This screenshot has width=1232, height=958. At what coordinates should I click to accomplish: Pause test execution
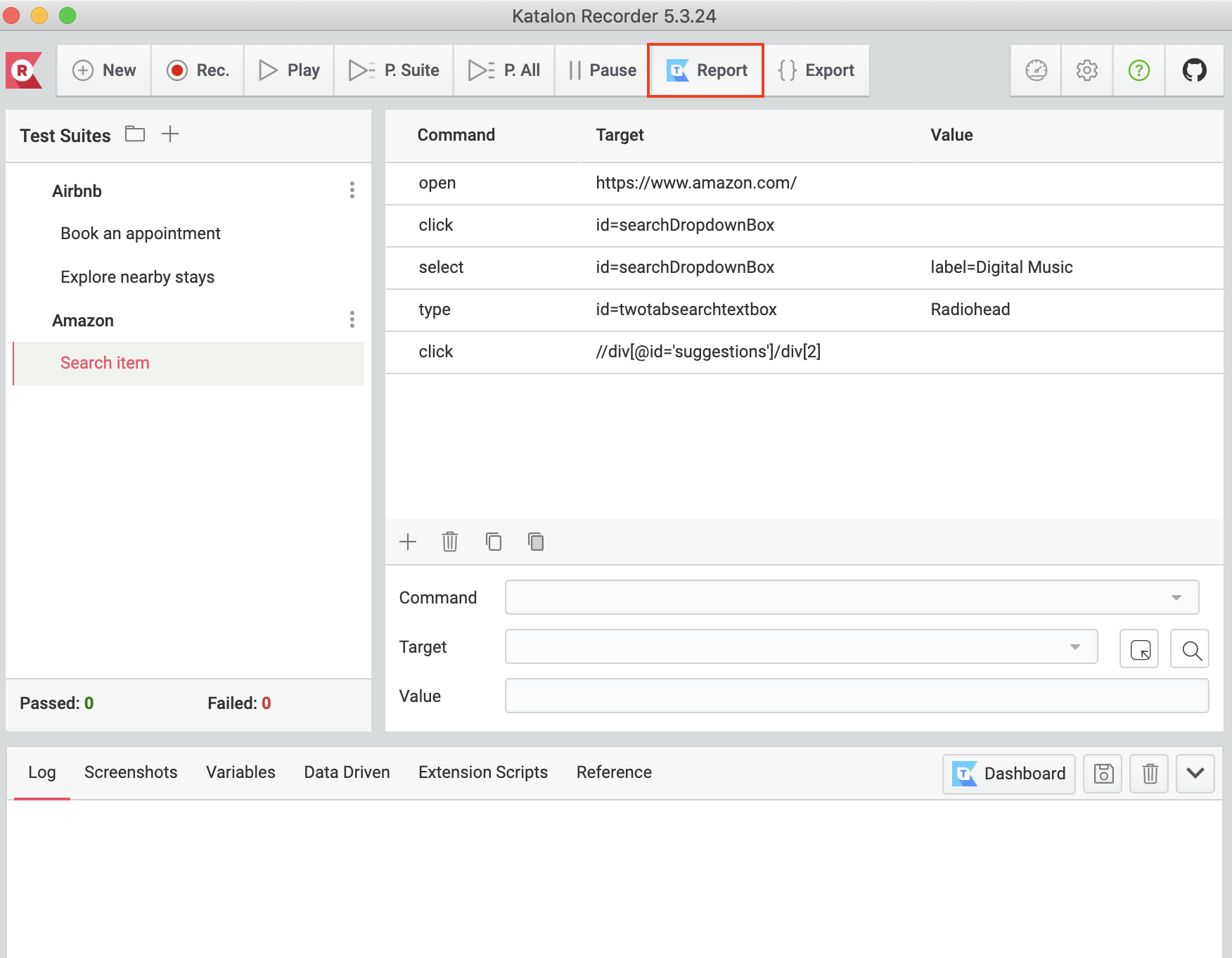click(x=602, y=70)
